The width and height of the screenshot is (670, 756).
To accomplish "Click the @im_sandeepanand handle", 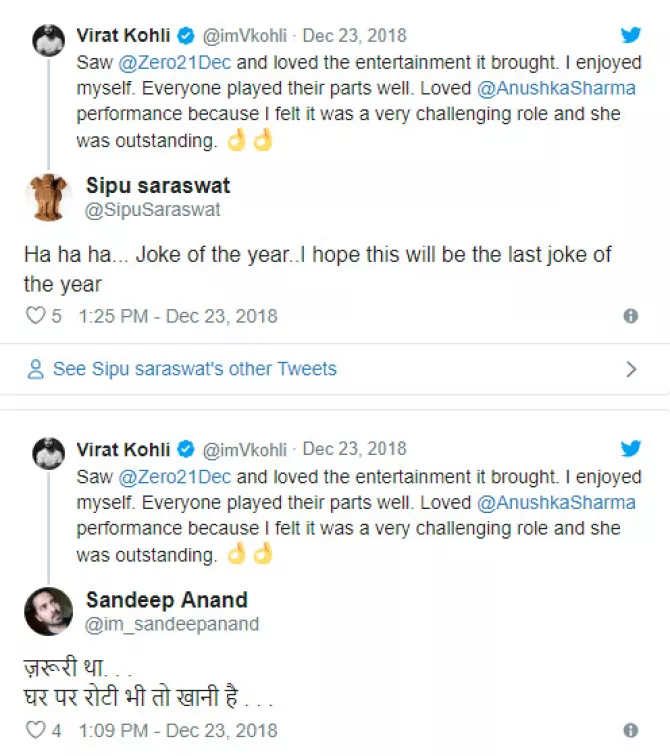I will click(172, 624).
